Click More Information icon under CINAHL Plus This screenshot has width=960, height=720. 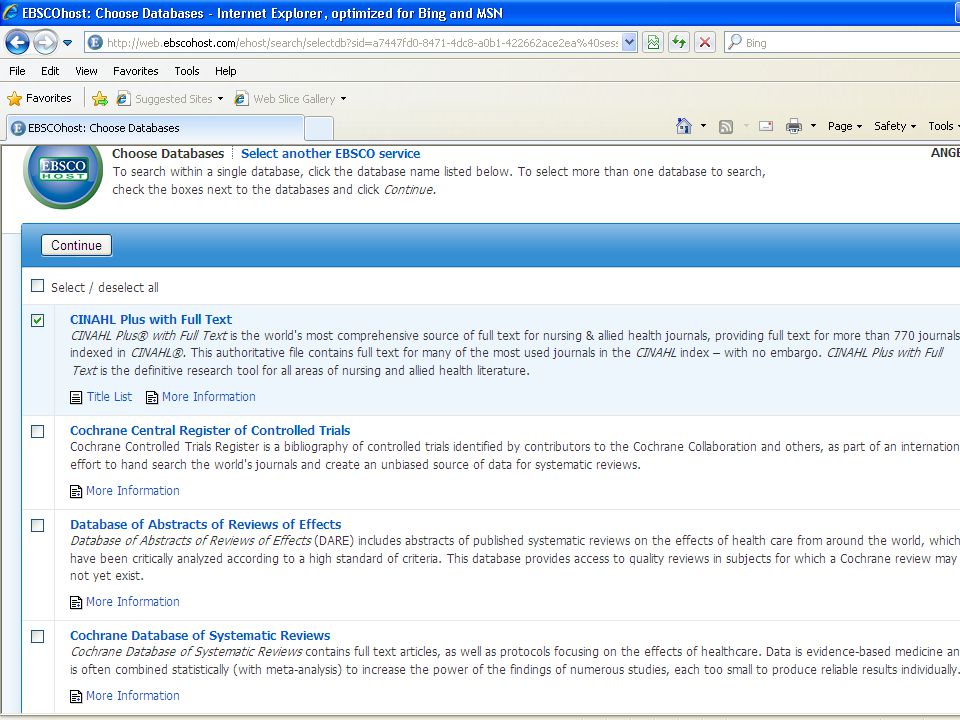[x=152, y=397]
